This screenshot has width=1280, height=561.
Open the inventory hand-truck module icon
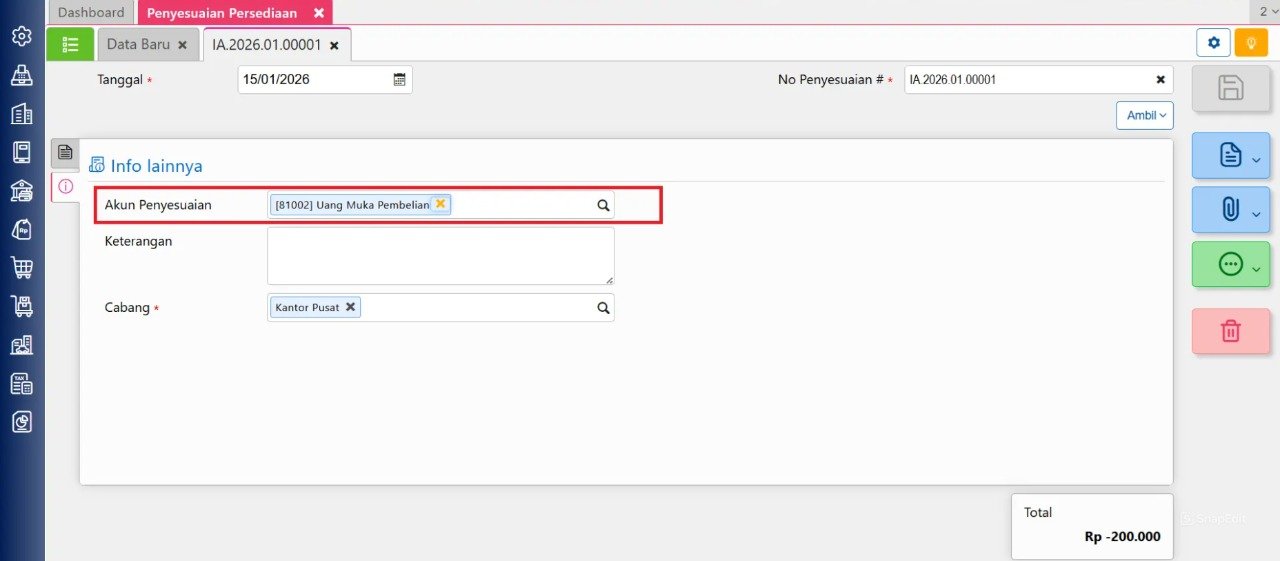coord(21,306)
